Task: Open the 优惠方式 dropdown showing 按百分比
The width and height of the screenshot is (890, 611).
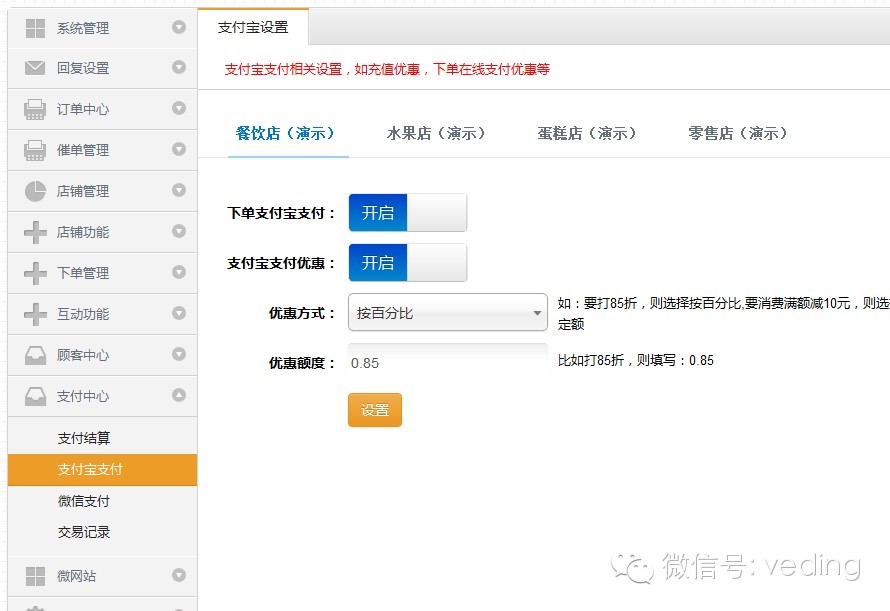Action: [448, 312]
